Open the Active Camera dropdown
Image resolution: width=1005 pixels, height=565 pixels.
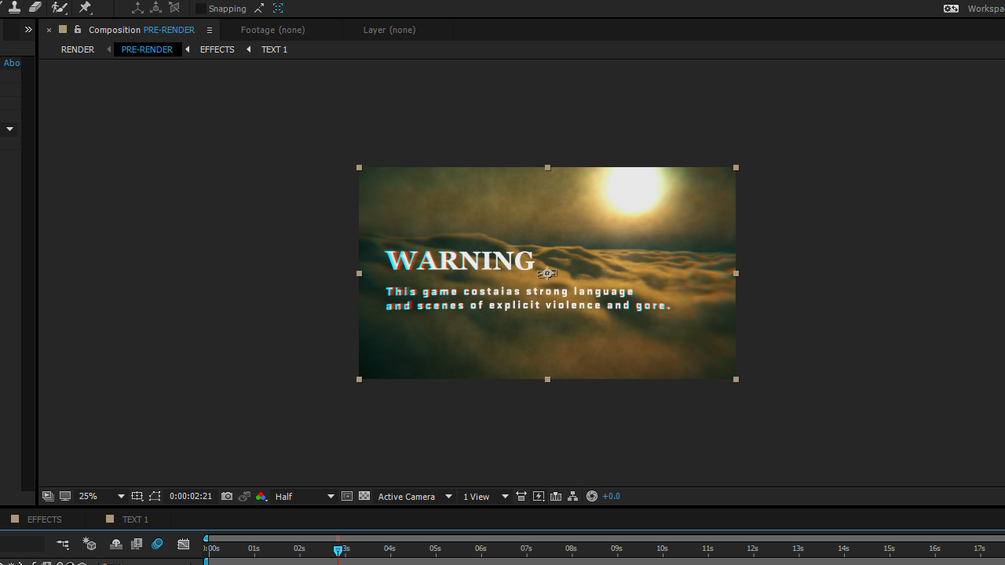click(415, 496)
